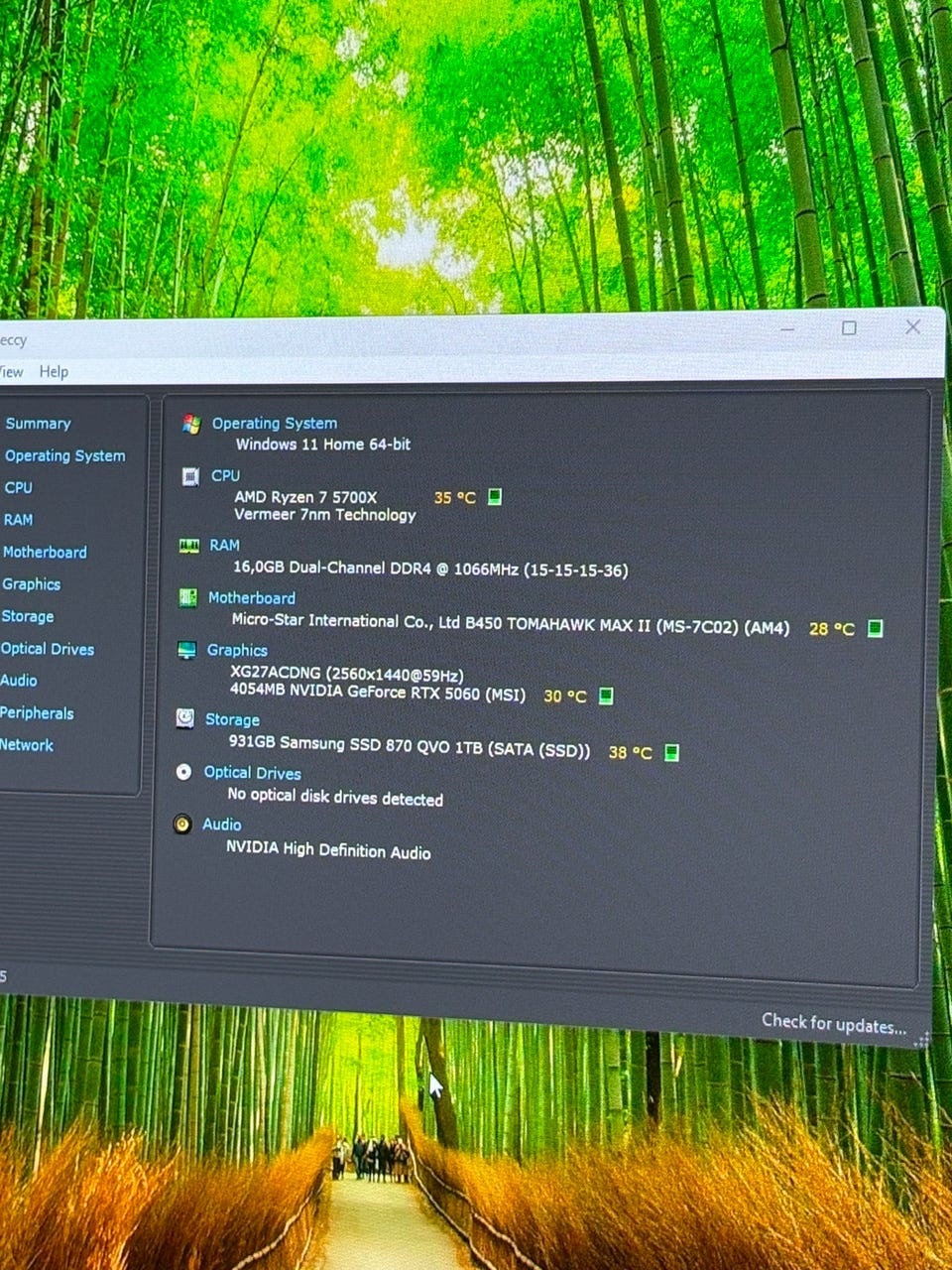Click the Storage heading in summary

point(232,719)
